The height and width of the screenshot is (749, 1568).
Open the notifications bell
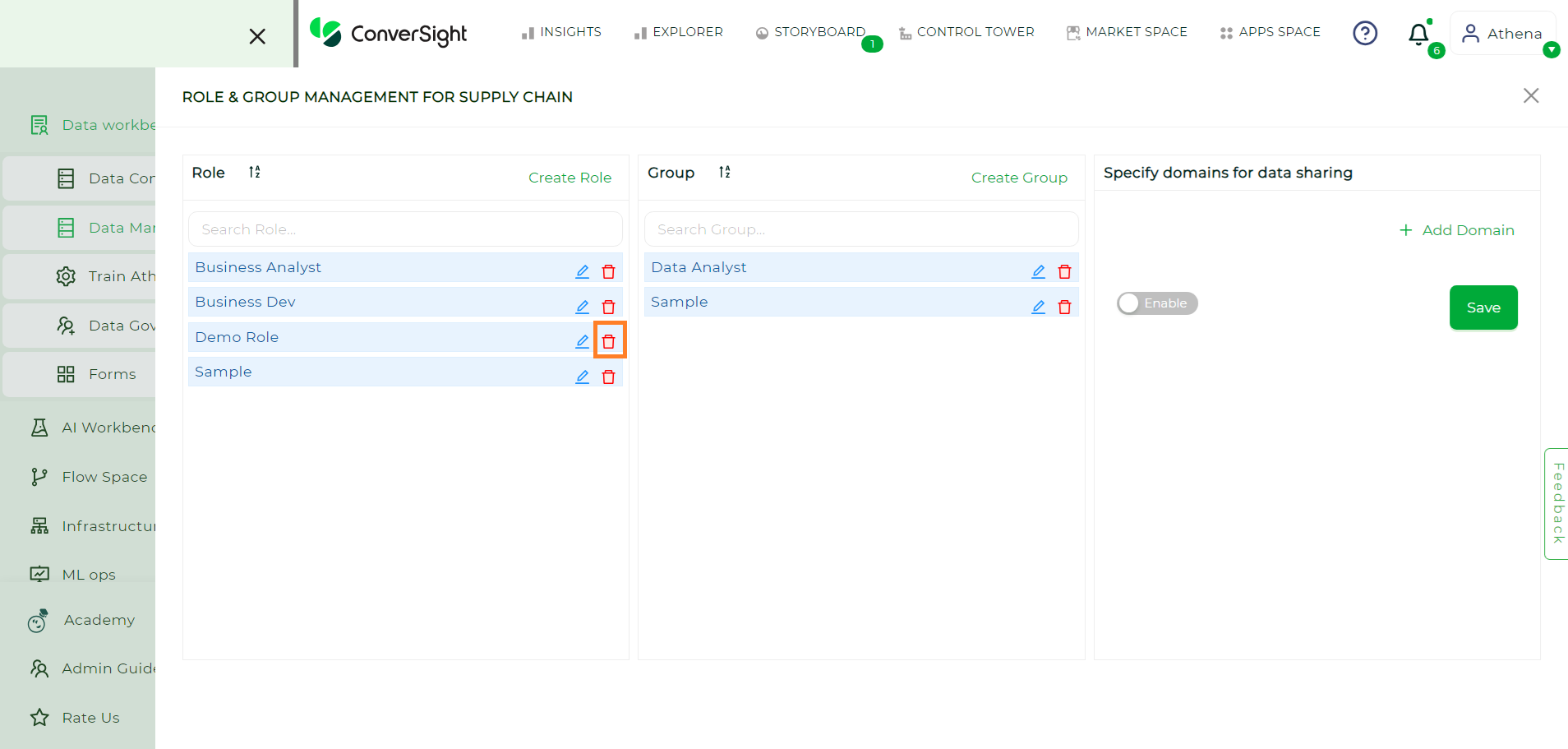tap(1418, 34)
